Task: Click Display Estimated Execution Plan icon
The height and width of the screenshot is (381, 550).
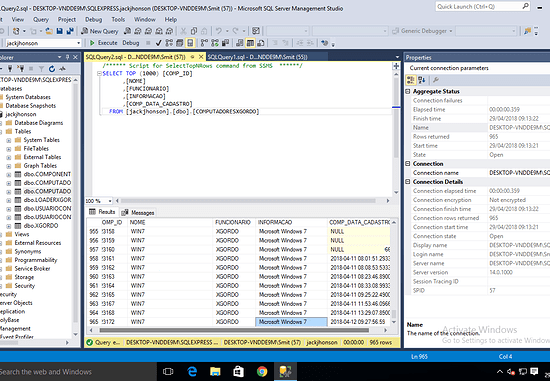Action: [169, 43]
